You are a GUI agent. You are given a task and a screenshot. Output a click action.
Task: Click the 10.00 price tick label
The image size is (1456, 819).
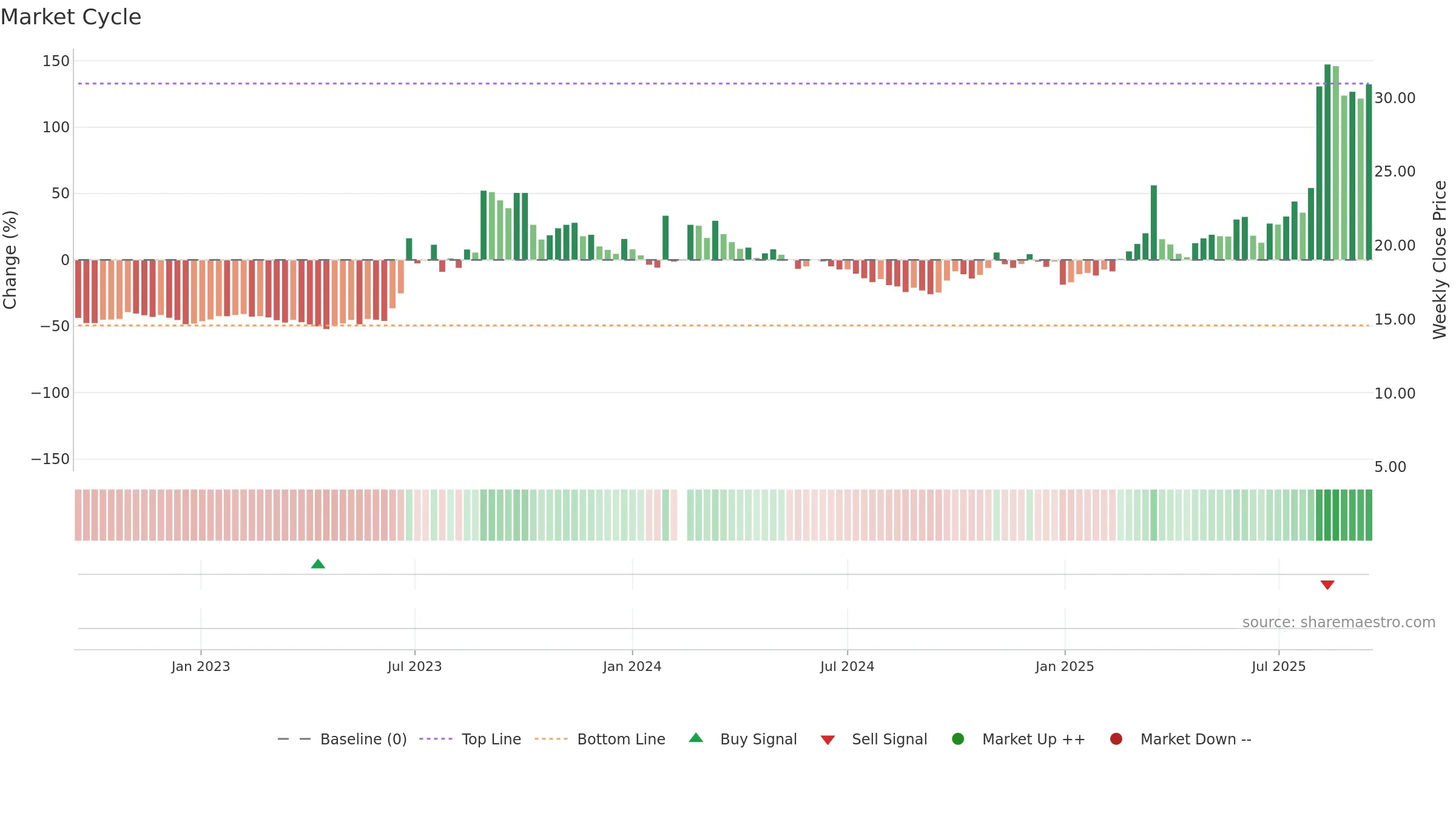(1395, 394)
